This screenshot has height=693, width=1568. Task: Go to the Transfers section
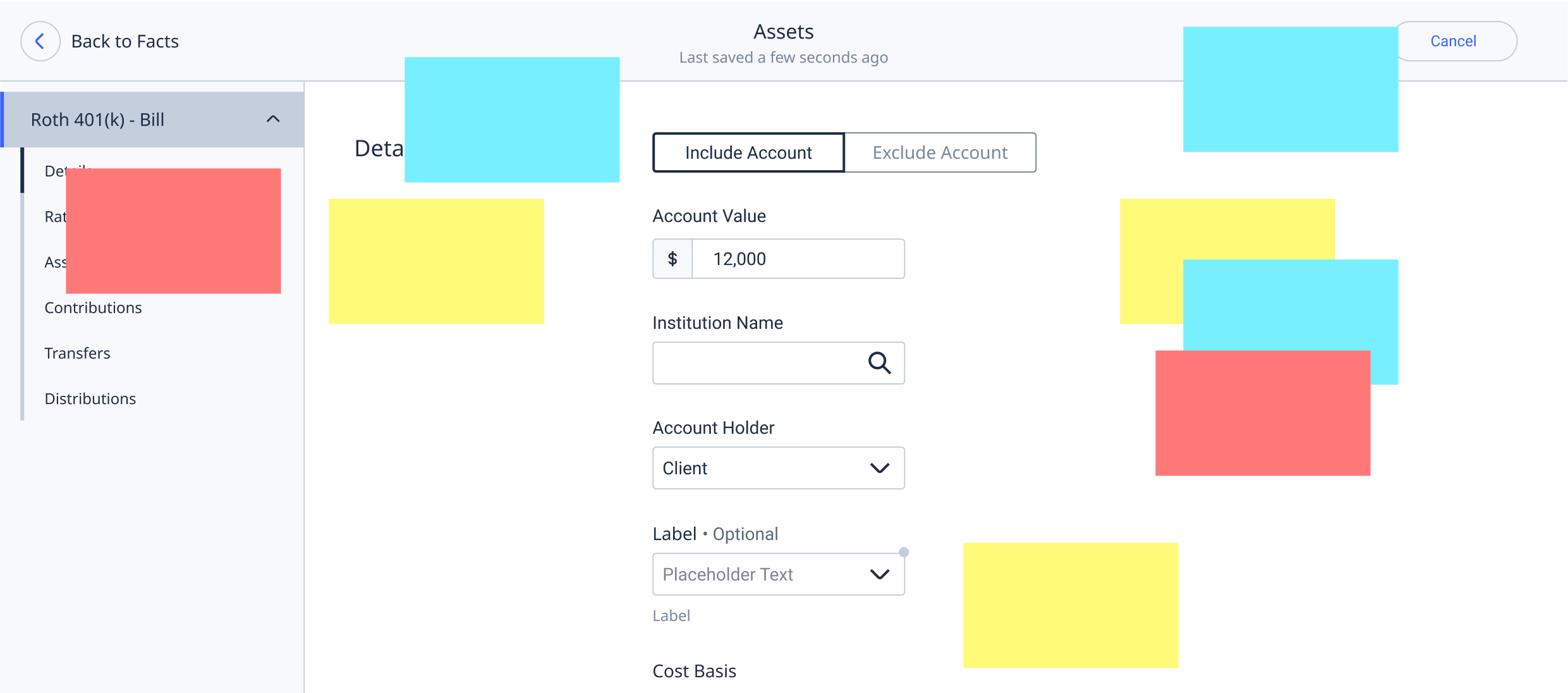pos(77,353)
